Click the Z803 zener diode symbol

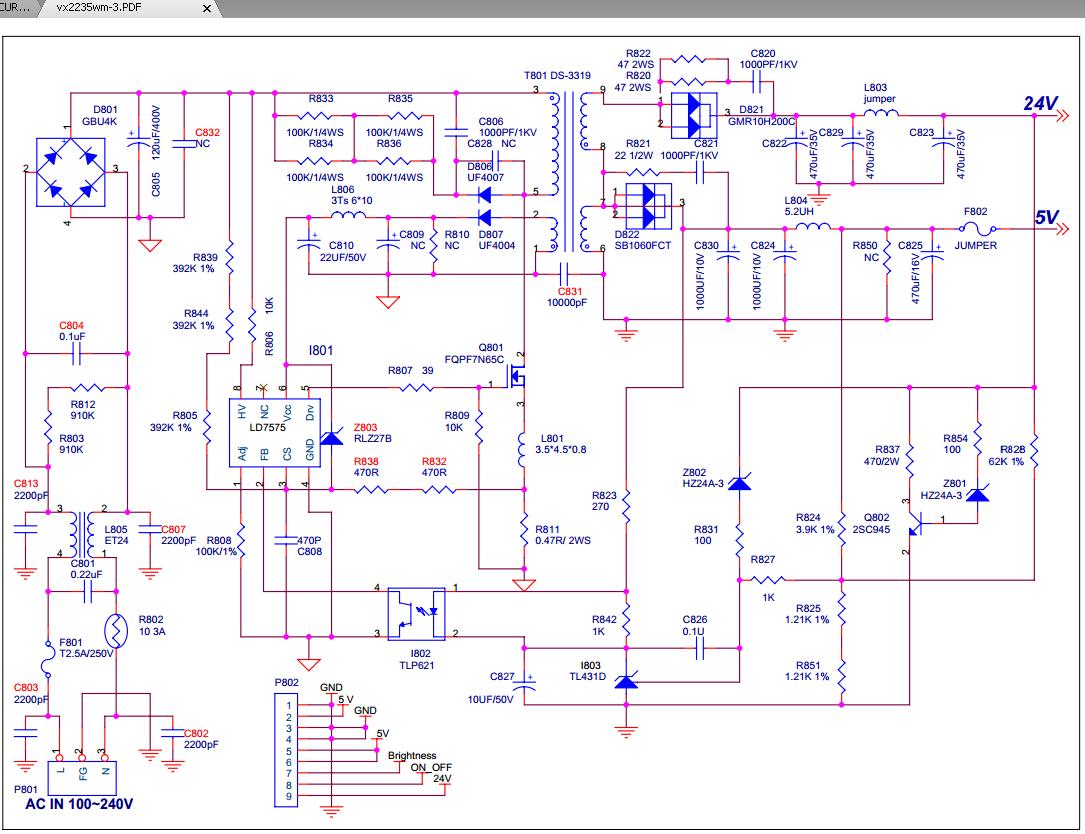coord(331,437)
